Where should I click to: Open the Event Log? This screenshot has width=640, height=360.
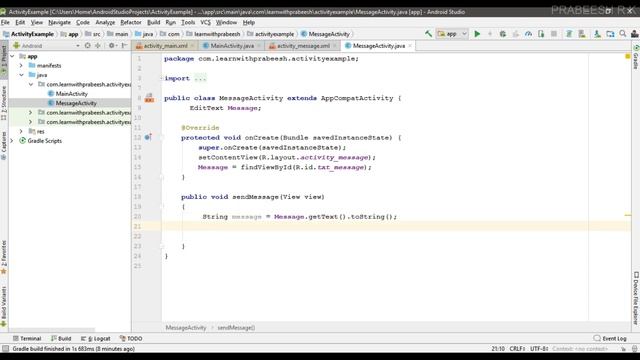click(x=610, y=338)
